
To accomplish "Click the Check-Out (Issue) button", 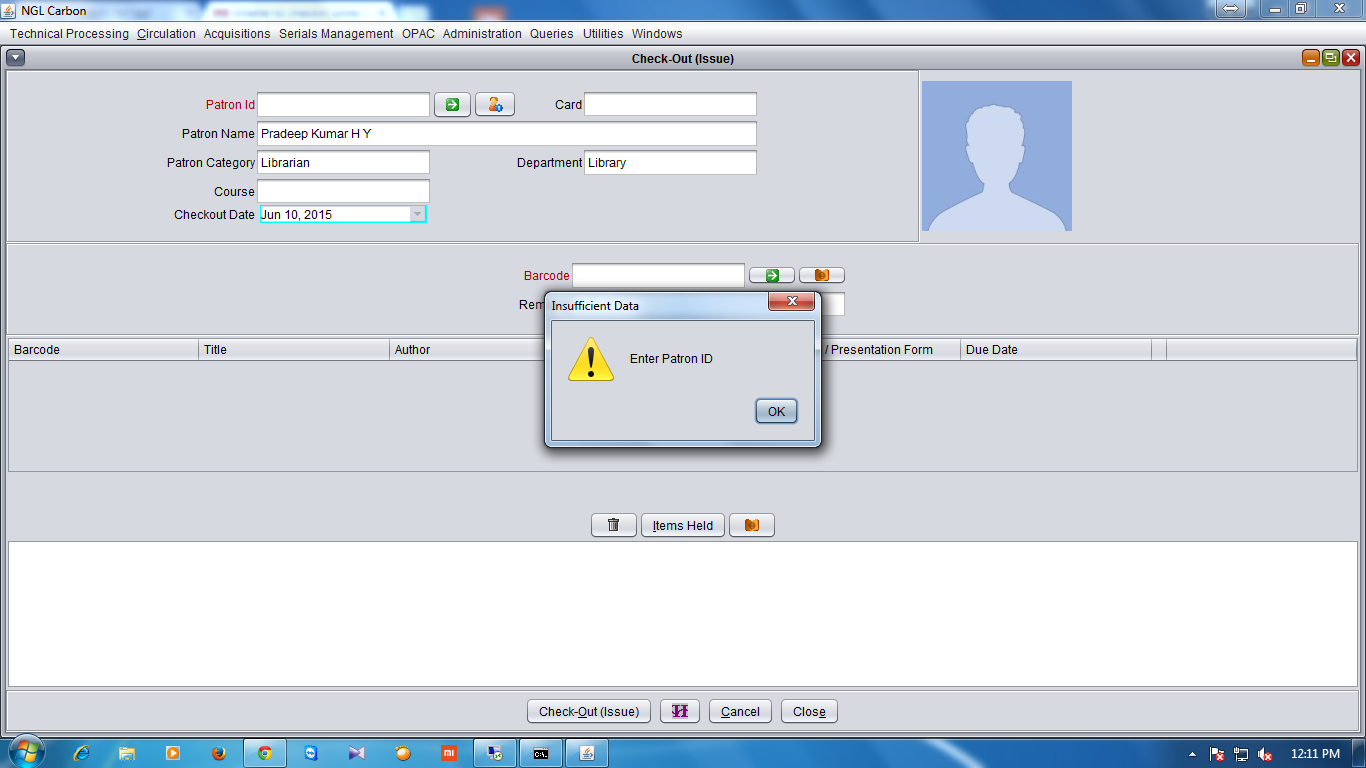I will [x=589, y=711].
